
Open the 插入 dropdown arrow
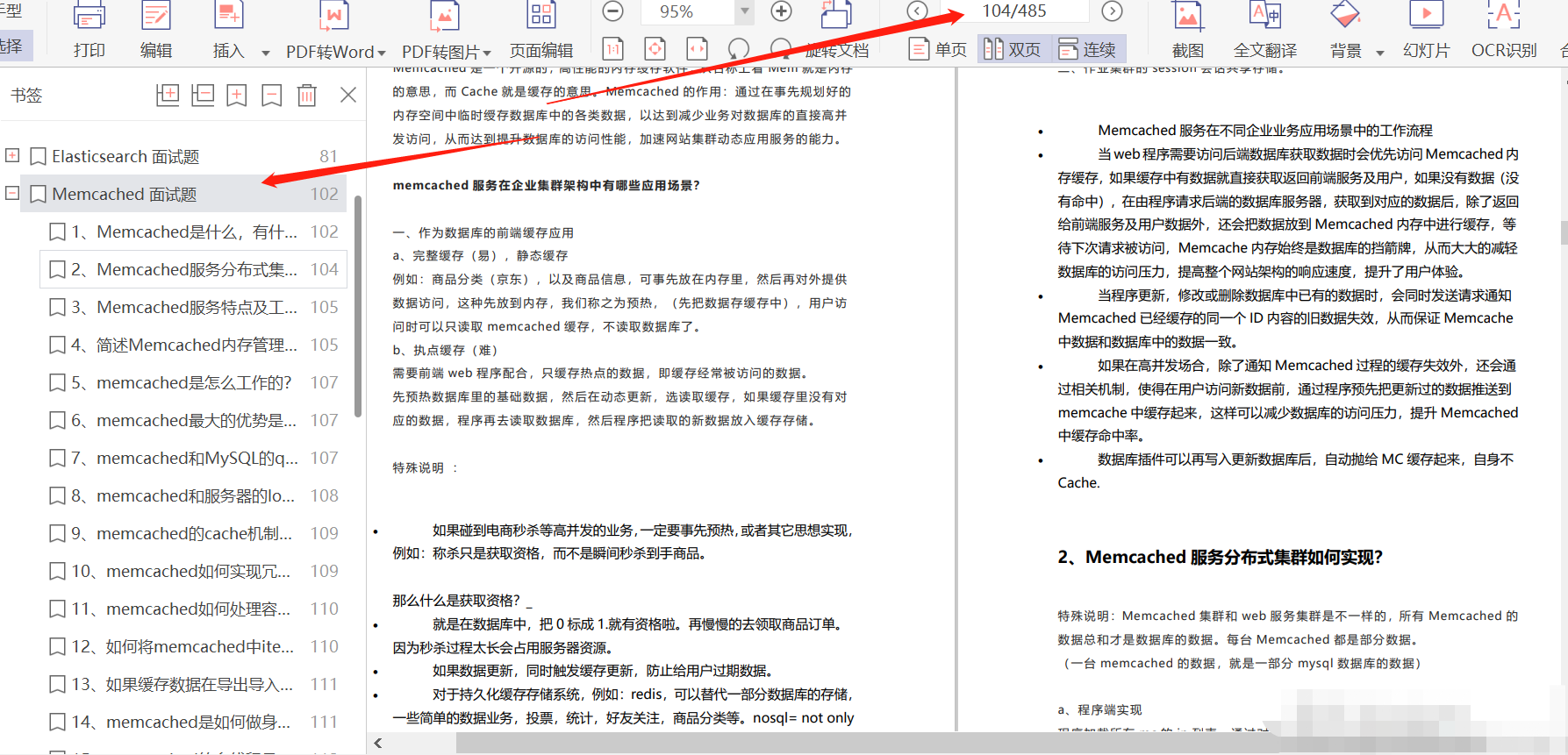click(265, 53)
